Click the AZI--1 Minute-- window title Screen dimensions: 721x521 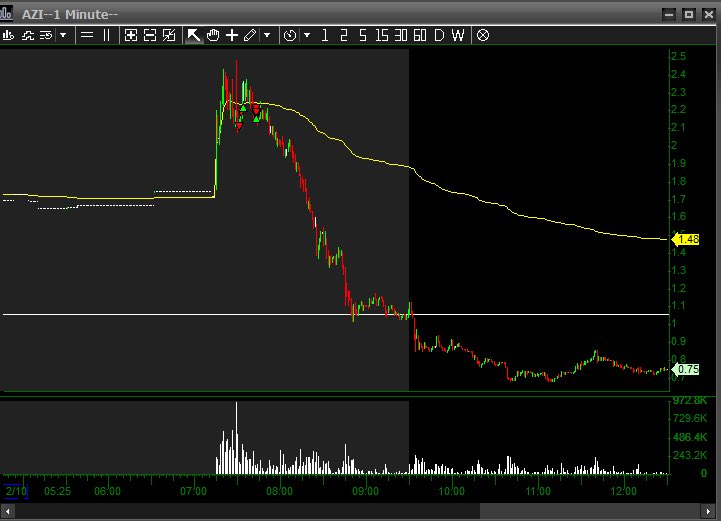[x=70, y=14]
